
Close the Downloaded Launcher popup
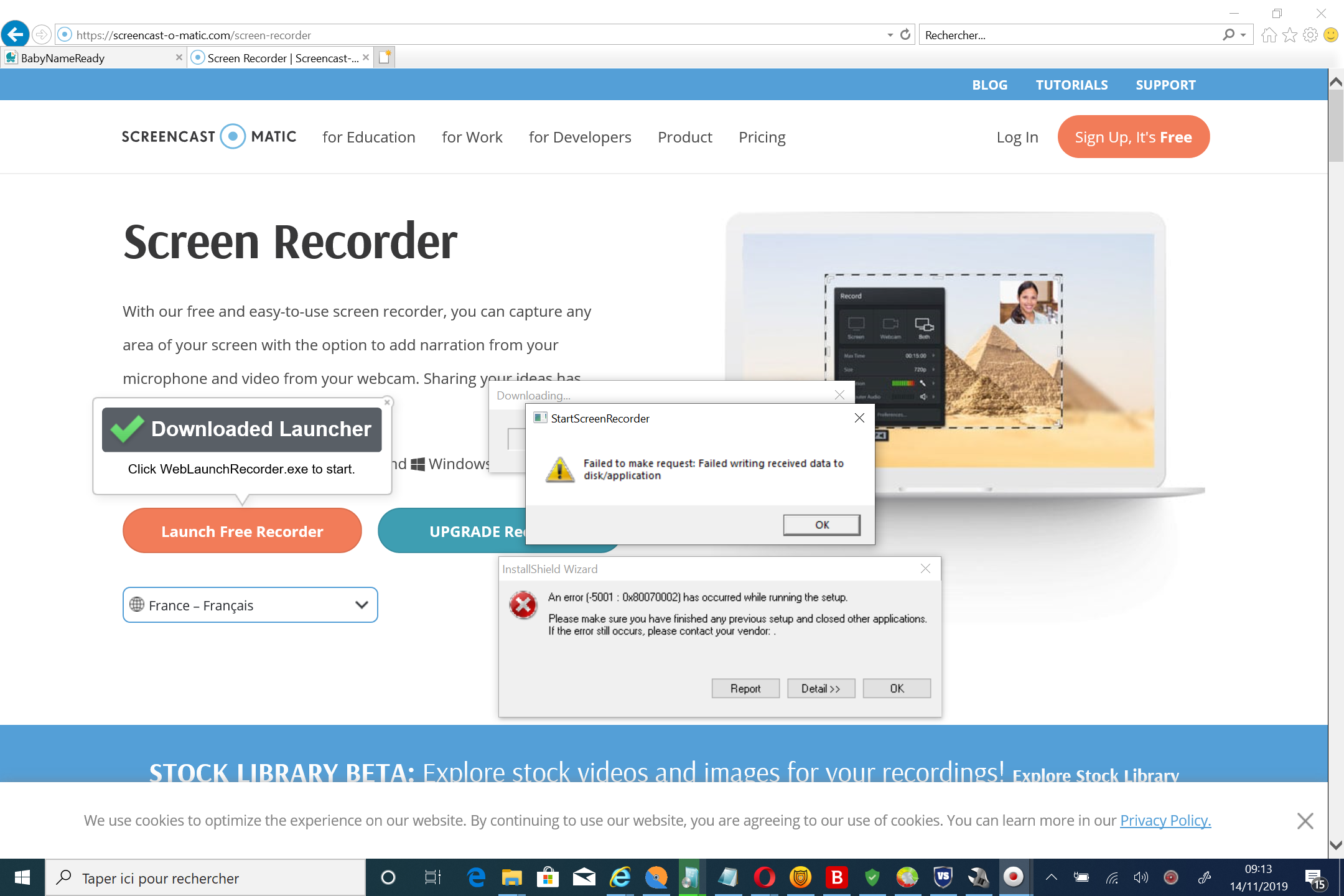click(x=387, y=403)
